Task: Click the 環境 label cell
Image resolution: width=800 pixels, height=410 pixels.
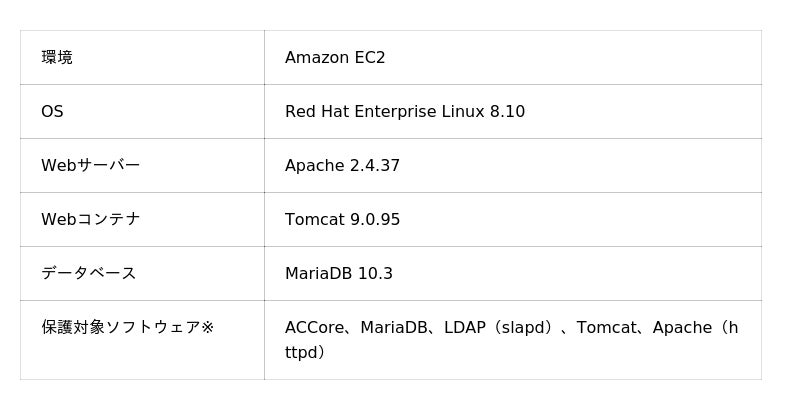Action: pyautogui.click(x=57, y=58)
